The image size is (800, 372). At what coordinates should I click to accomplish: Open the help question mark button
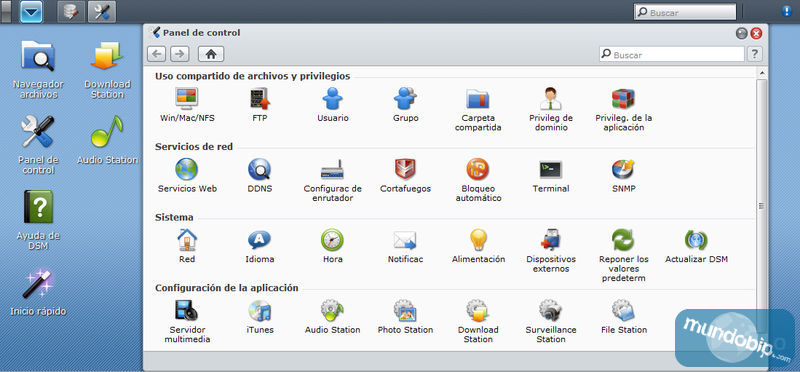(x=755, y=54)
